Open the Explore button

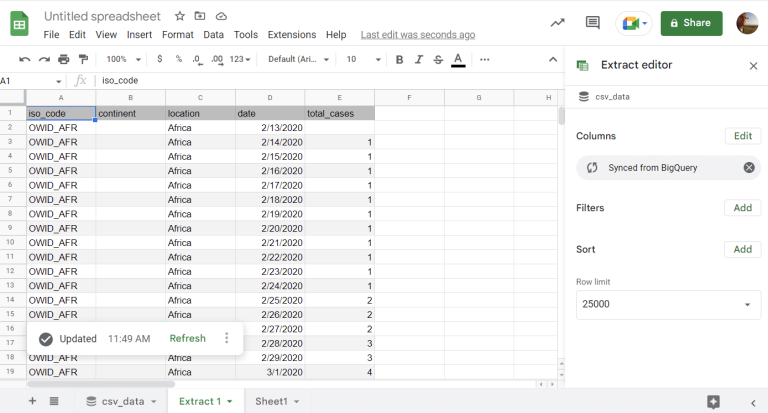pos(713,402)
